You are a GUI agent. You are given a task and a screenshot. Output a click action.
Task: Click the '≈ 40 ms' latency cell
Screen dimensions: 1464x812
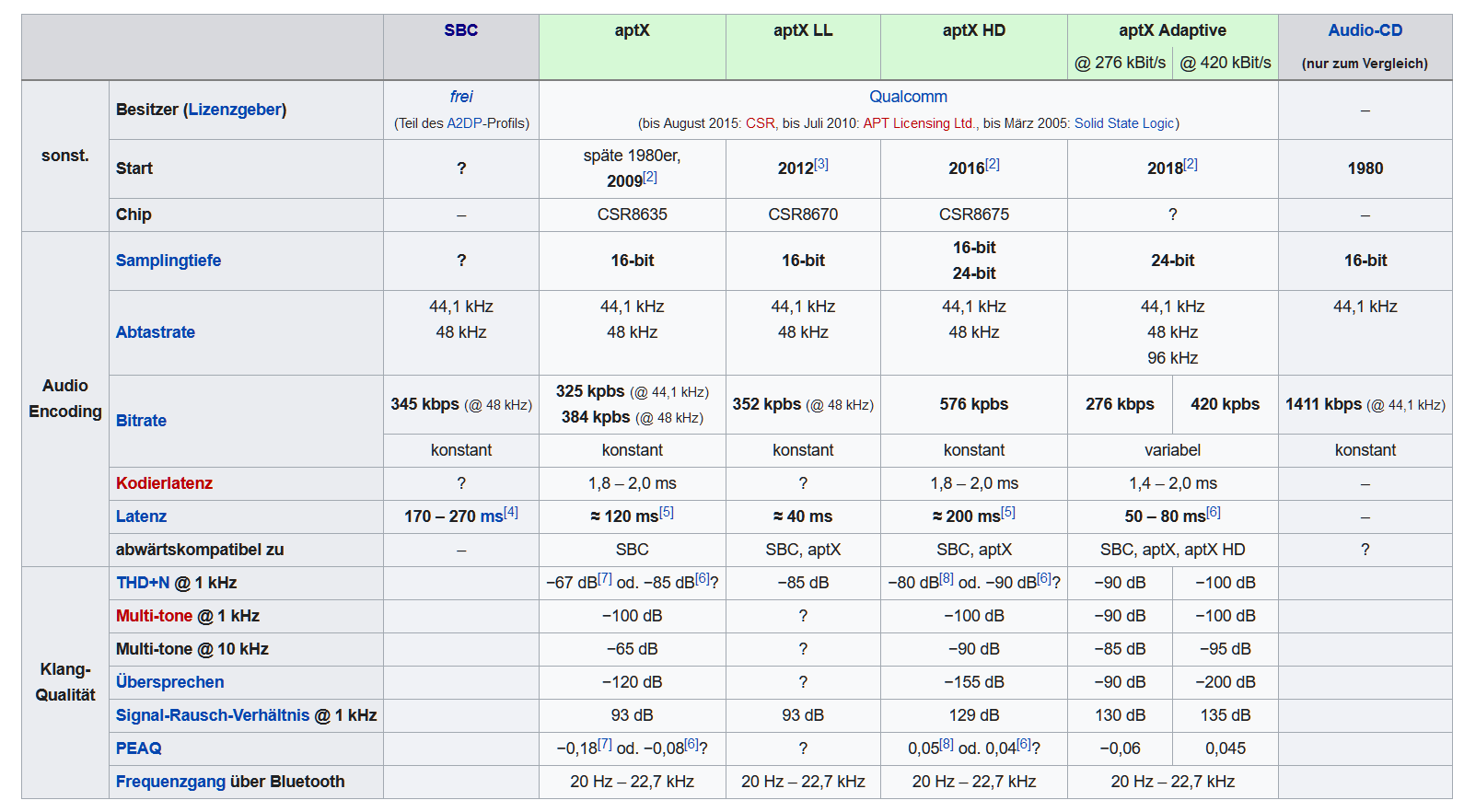(803, 516)
